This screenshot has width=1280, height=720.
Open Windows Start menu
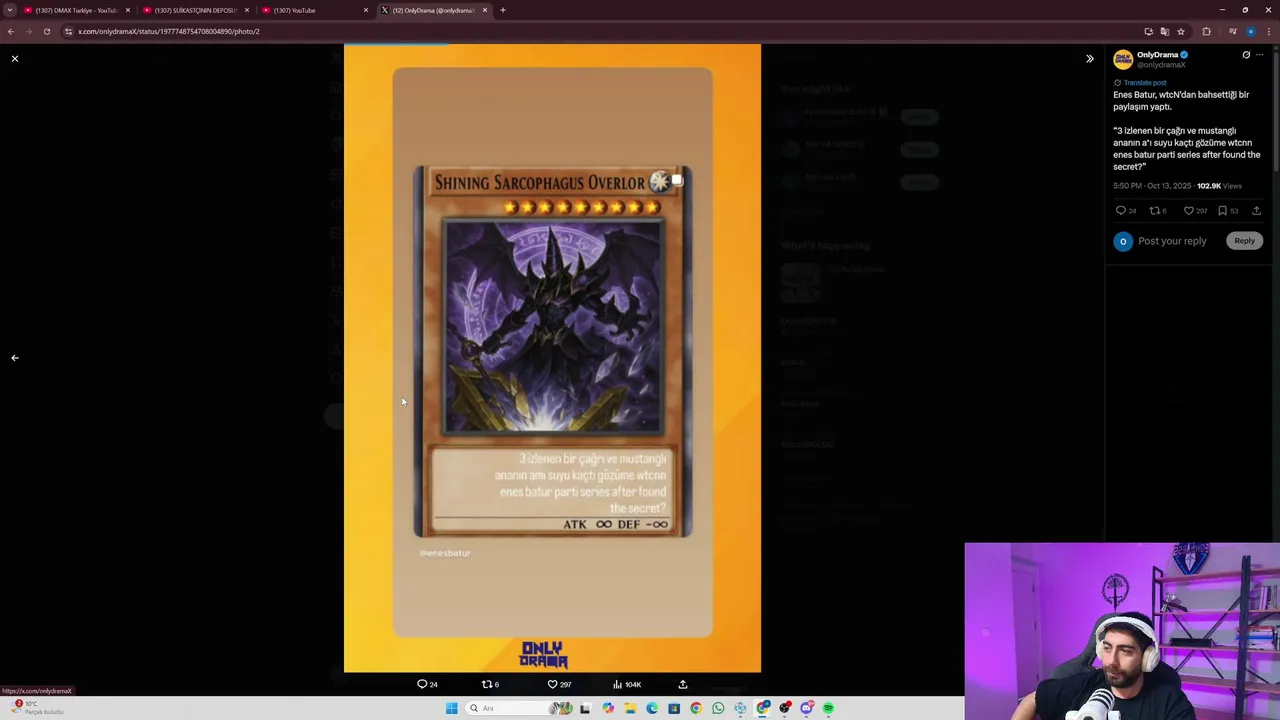[452, 708]
